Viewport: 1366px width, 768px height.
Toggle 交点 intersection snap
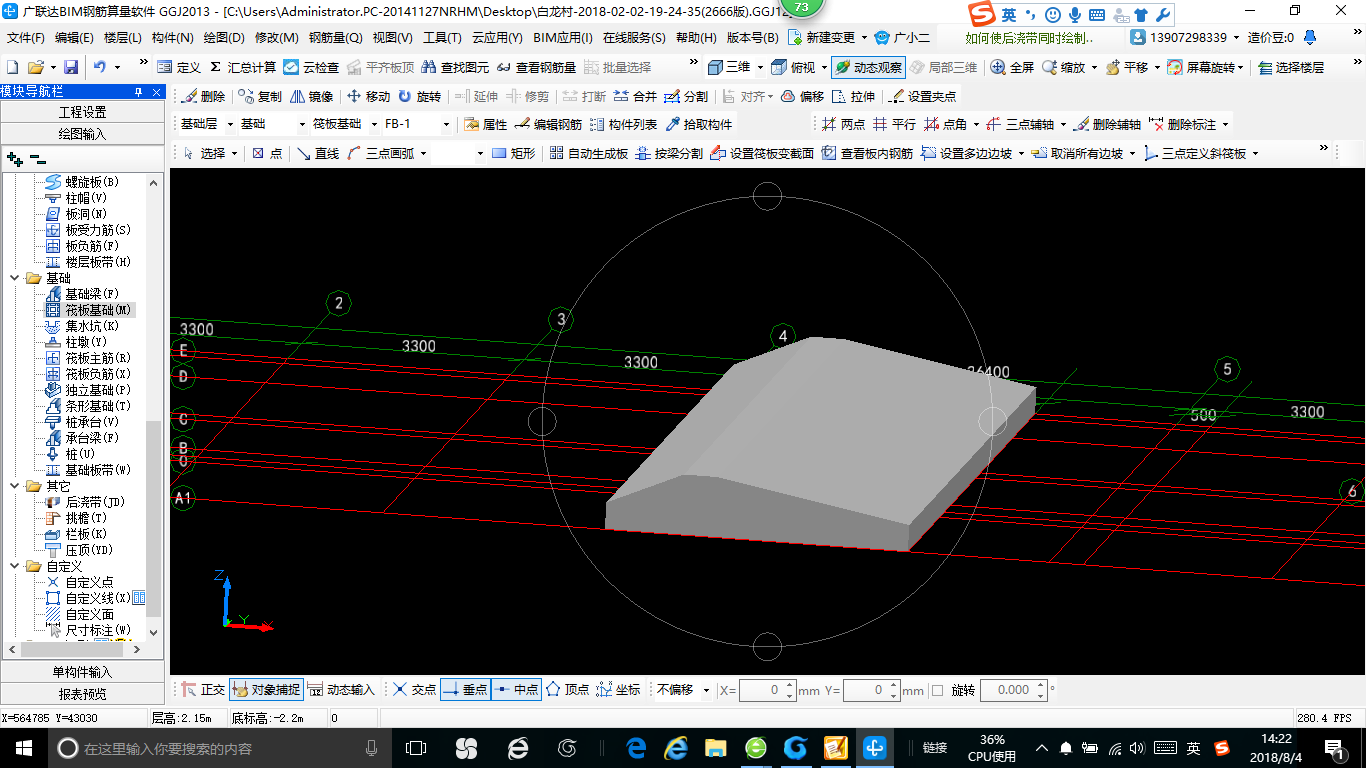pyautogui.click(x=414, y=690)
